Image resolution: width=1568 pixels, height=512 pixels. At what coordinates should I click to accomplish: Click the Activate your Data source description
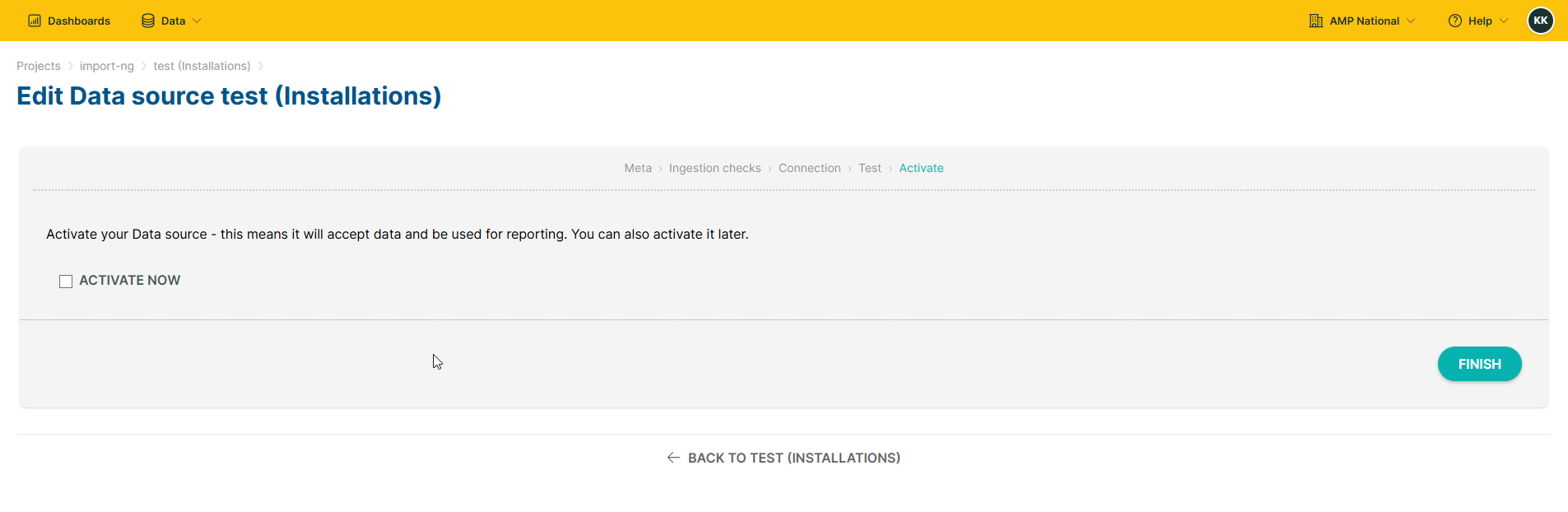(398, 235)
